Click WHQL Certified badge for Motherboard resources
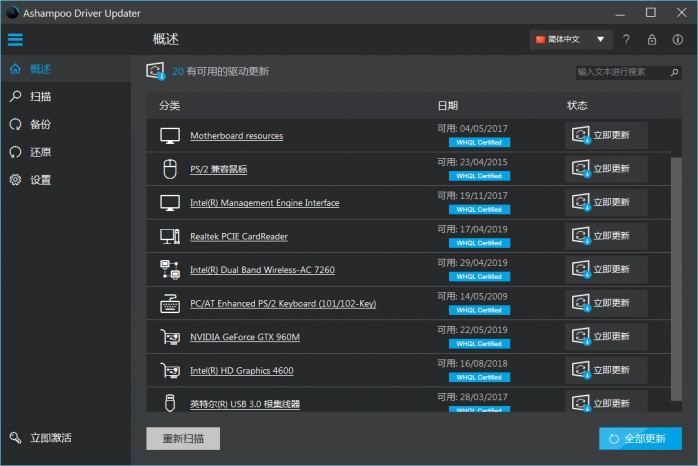The width and height of the screenshot is (698, 466). [x=479, y=142]
